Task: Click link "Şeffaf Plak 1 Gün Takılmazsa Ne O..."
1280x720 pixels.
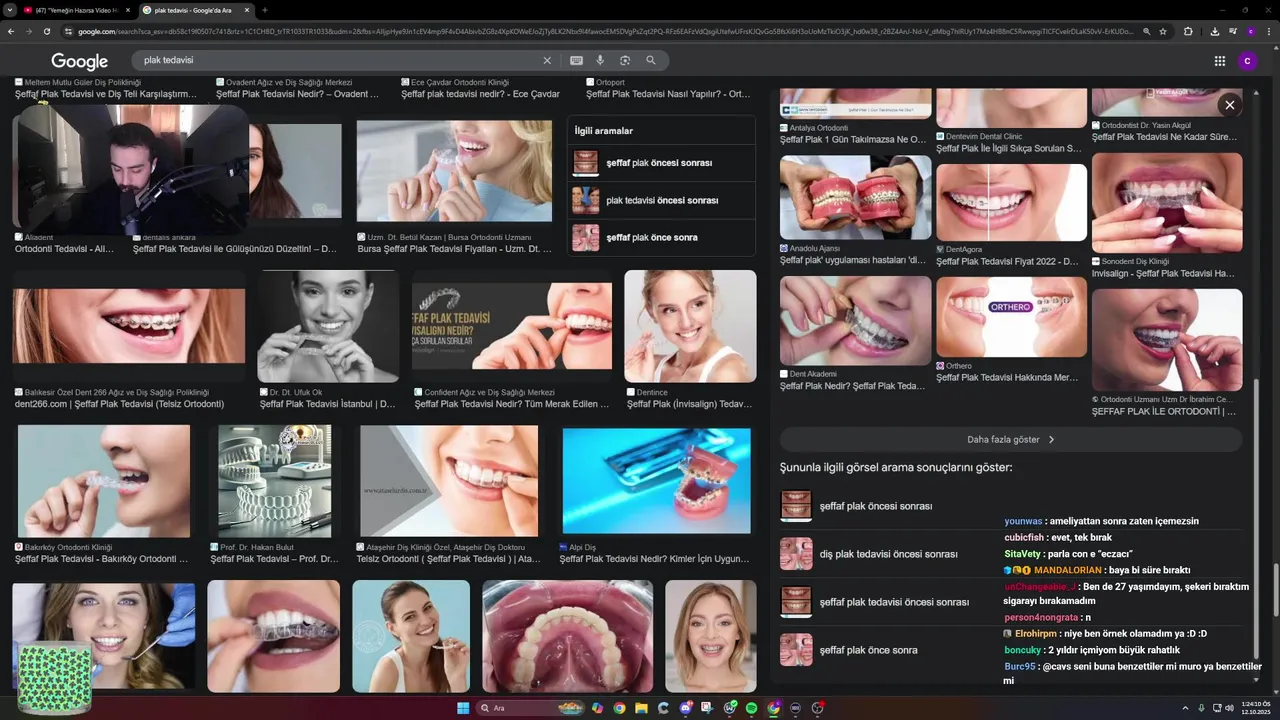Action: [x=853, y=140]
